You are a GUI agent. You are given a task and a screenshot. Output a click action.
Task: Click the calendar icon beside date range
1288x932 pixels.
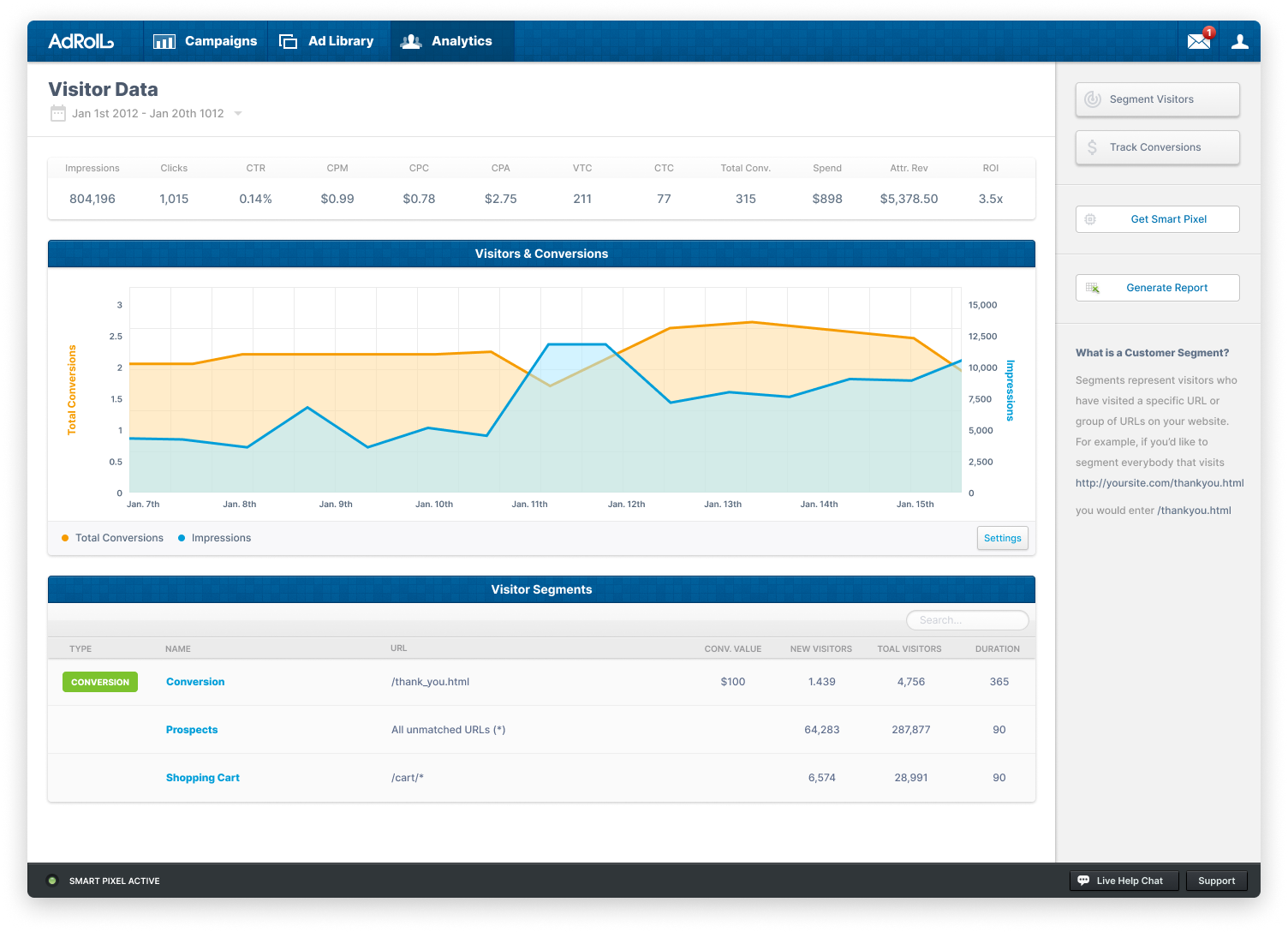(x=58, y=113)
